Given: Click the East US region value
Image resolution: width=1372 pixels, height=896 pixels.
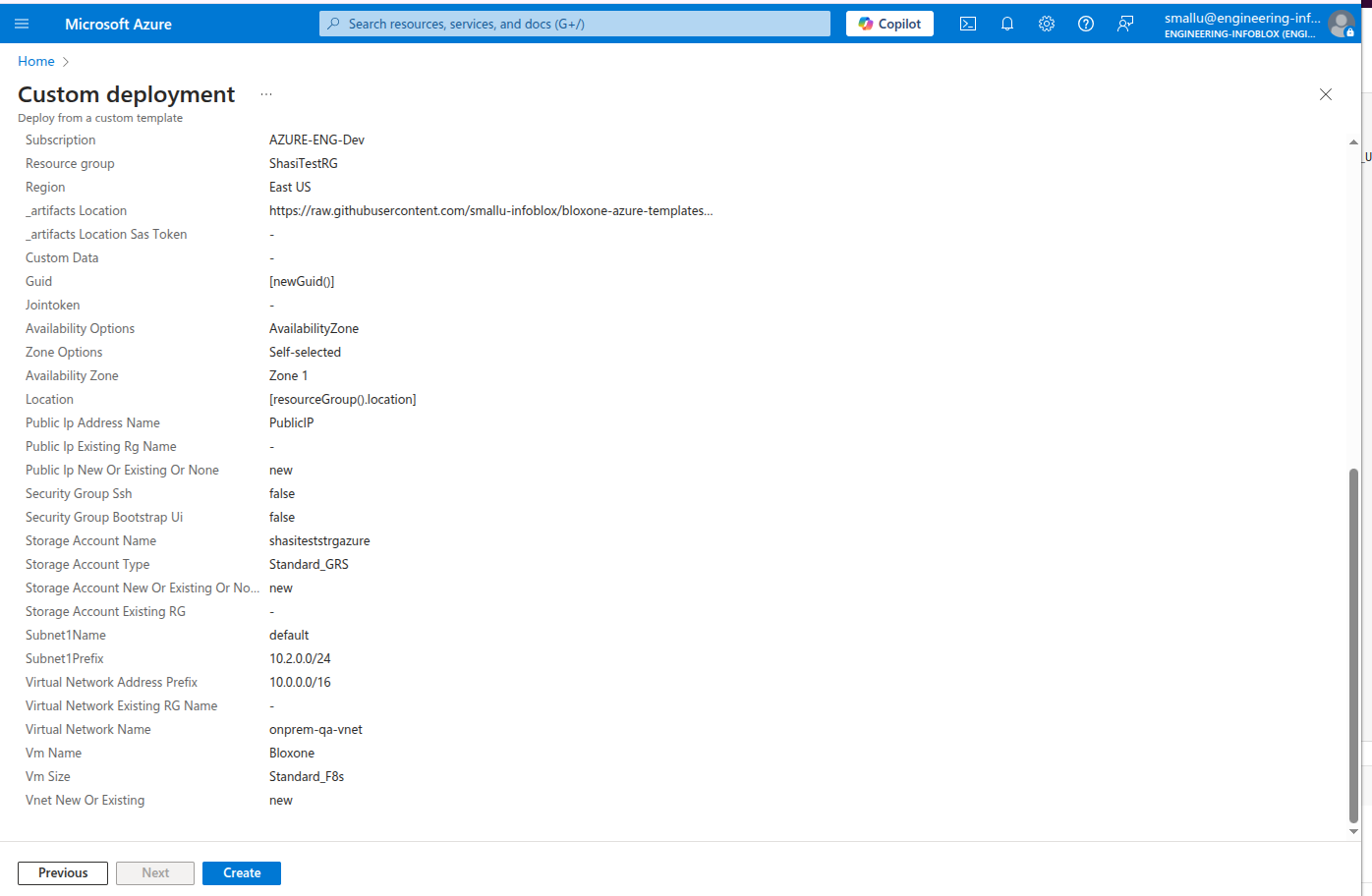Looking at the screenshot, I should (x=290, y=187).
